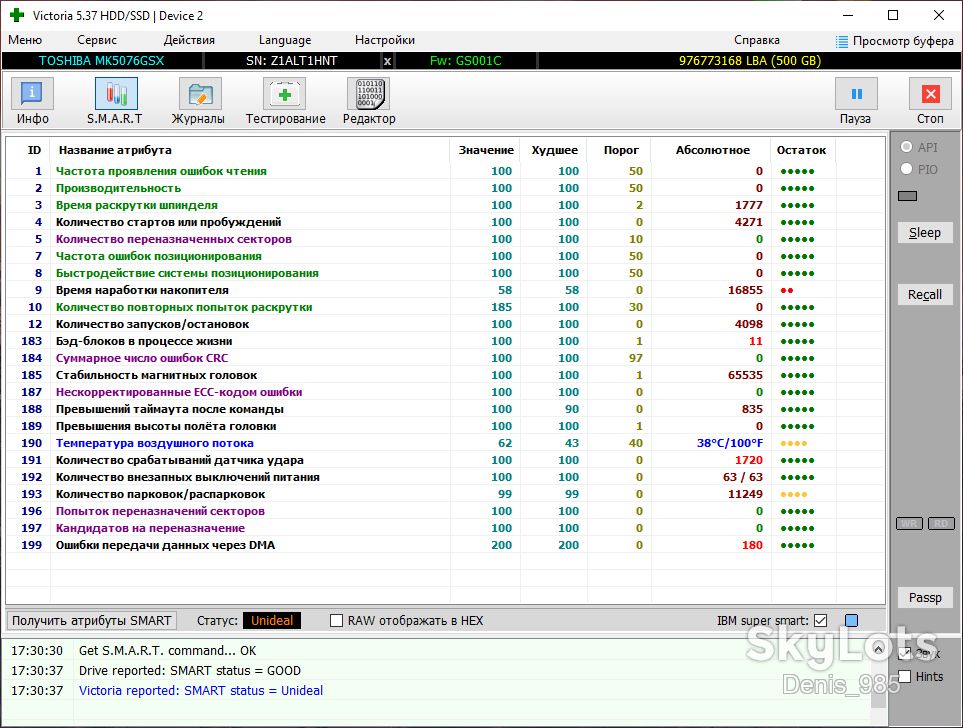Click the small x beside the serial number
Viewport: 963px width, 728px height.
coord(387,61)
